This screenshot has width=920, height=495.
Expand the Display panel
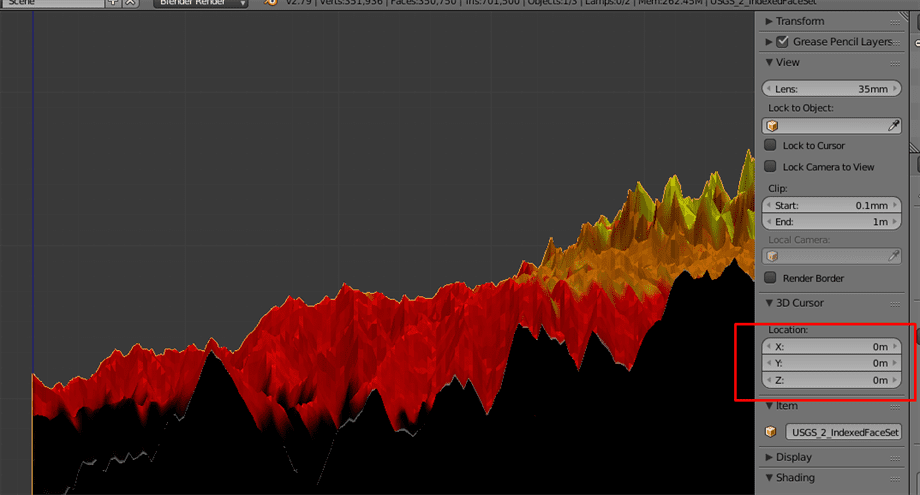pyautogui.click(x=769, y=457)
